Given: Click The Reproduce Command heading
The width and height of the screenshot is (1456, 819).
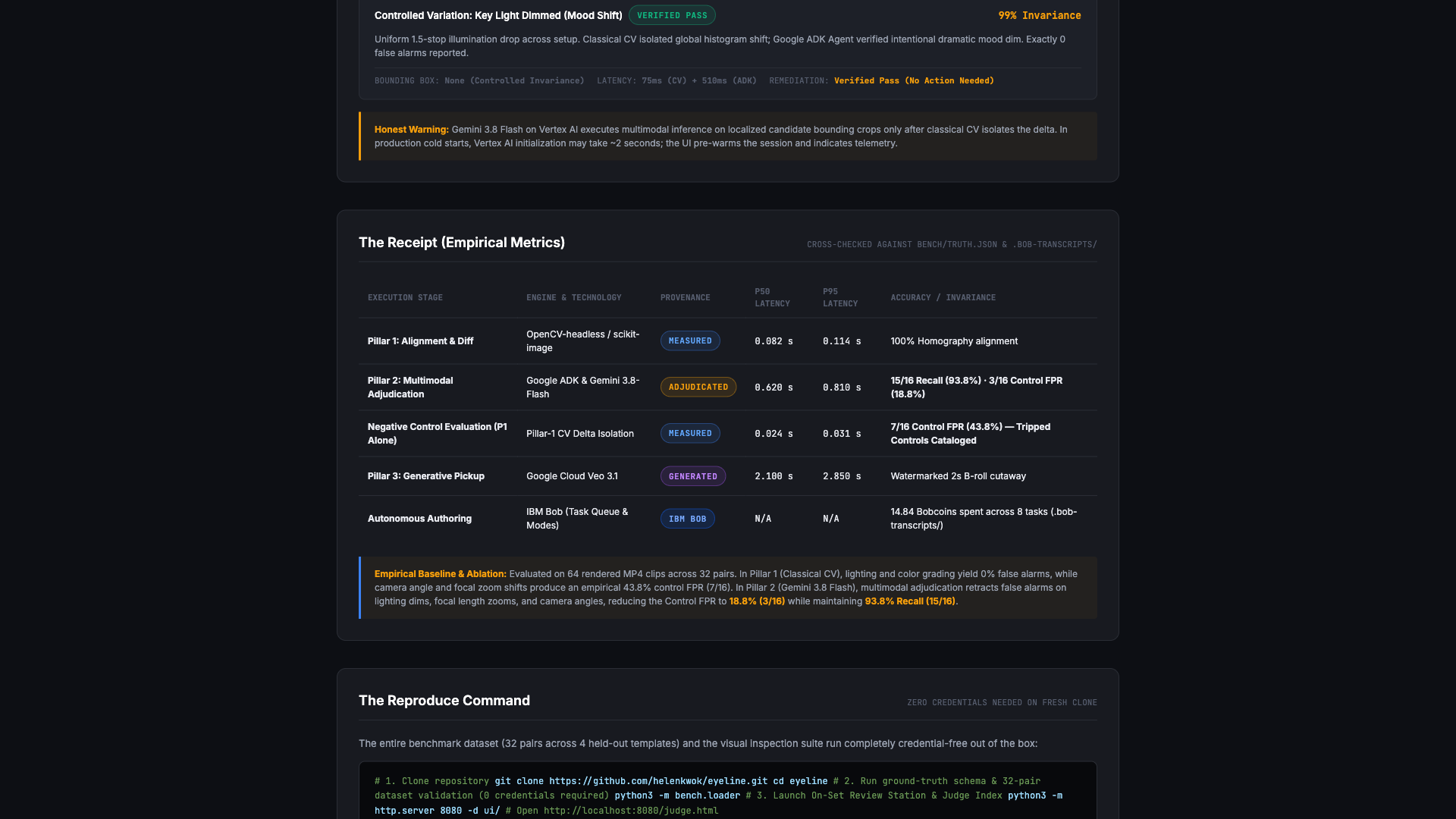Looking at the screenshot, I should click(444, 701).
